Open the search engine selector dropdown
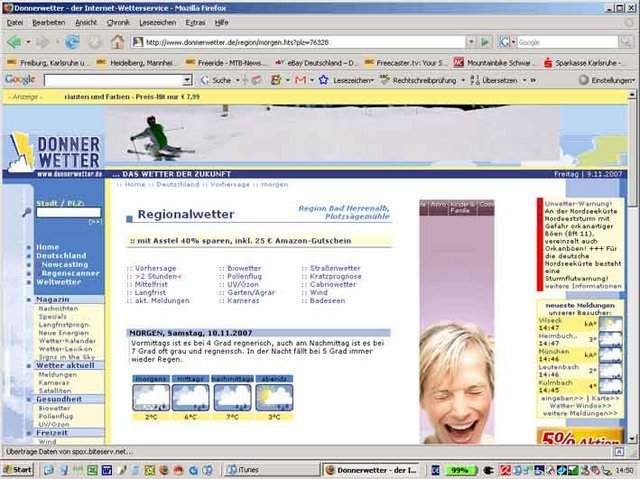640x479 pixels. [513, 42]
